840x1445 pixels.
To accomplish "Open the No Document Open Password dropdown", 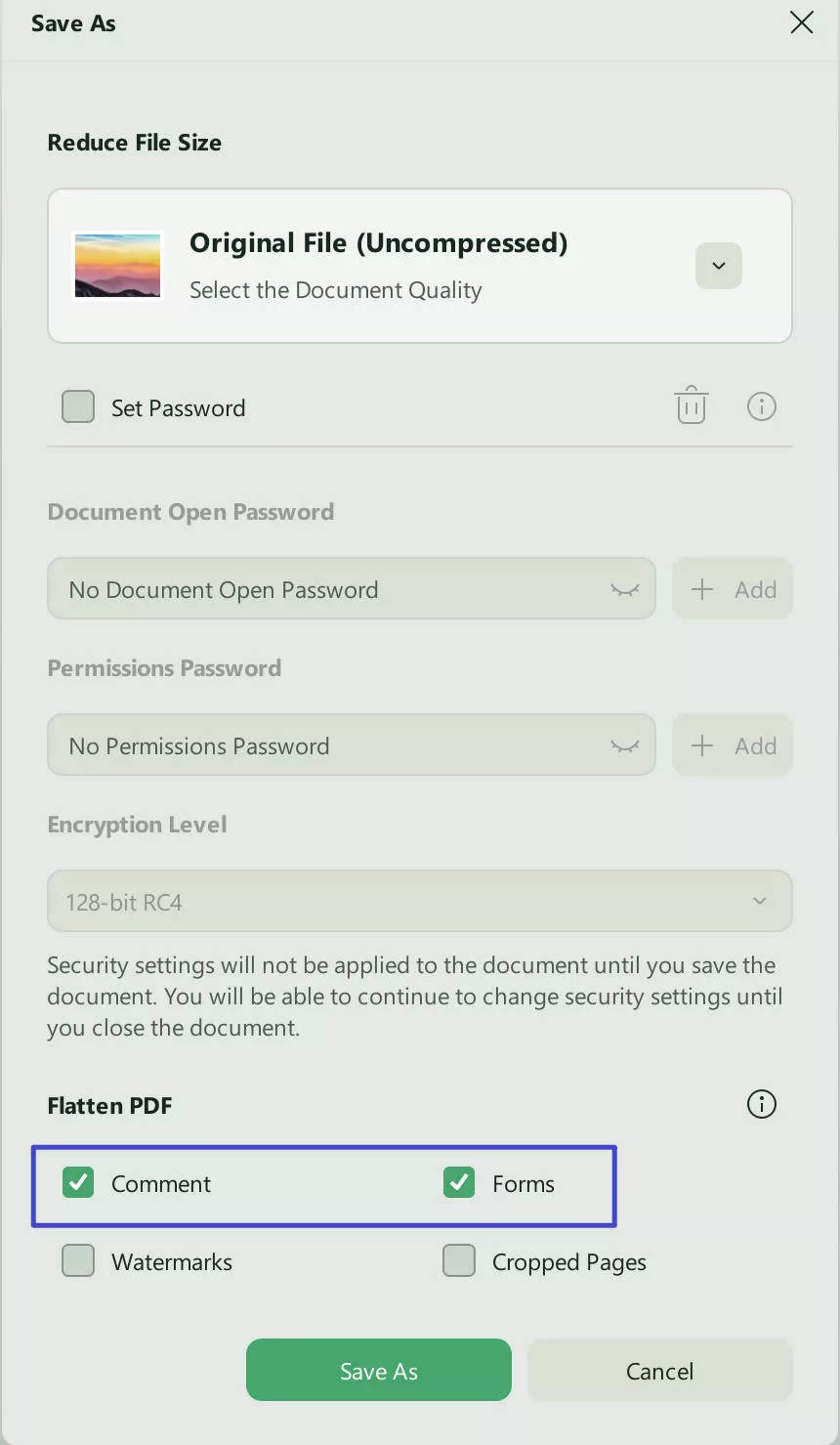I will 623,588.
